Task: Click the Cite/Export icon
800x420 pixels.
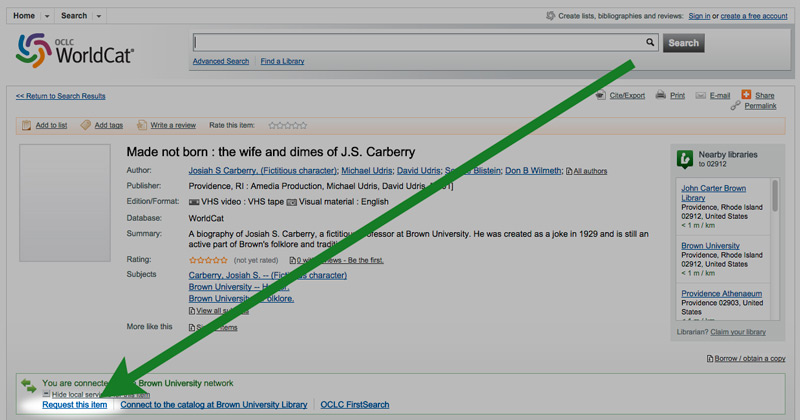Action: pyautogui.click(x=601, y=95)
